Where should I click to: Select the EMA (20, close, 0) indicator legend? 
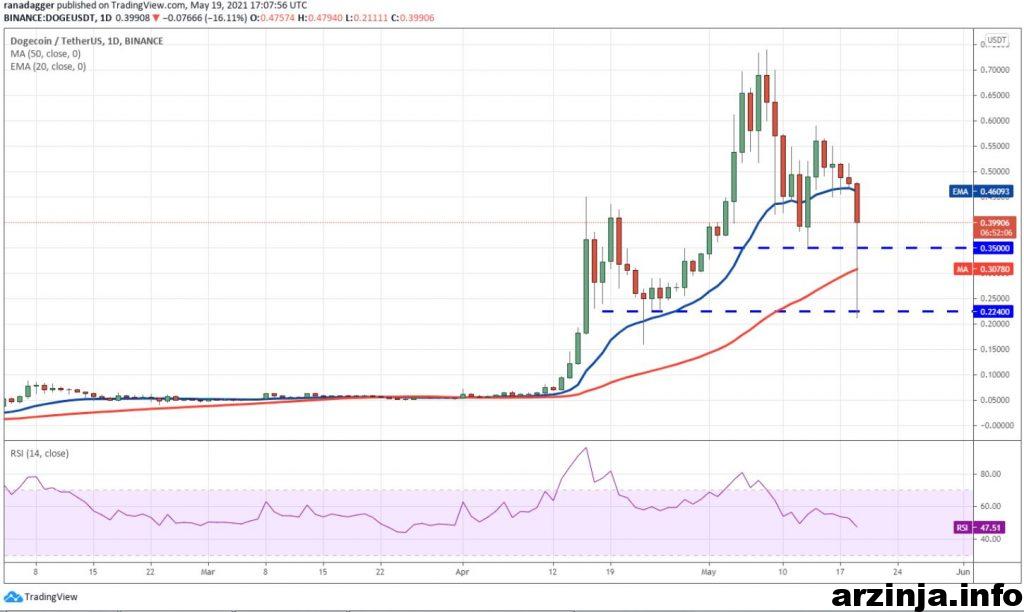coord(48,67)
